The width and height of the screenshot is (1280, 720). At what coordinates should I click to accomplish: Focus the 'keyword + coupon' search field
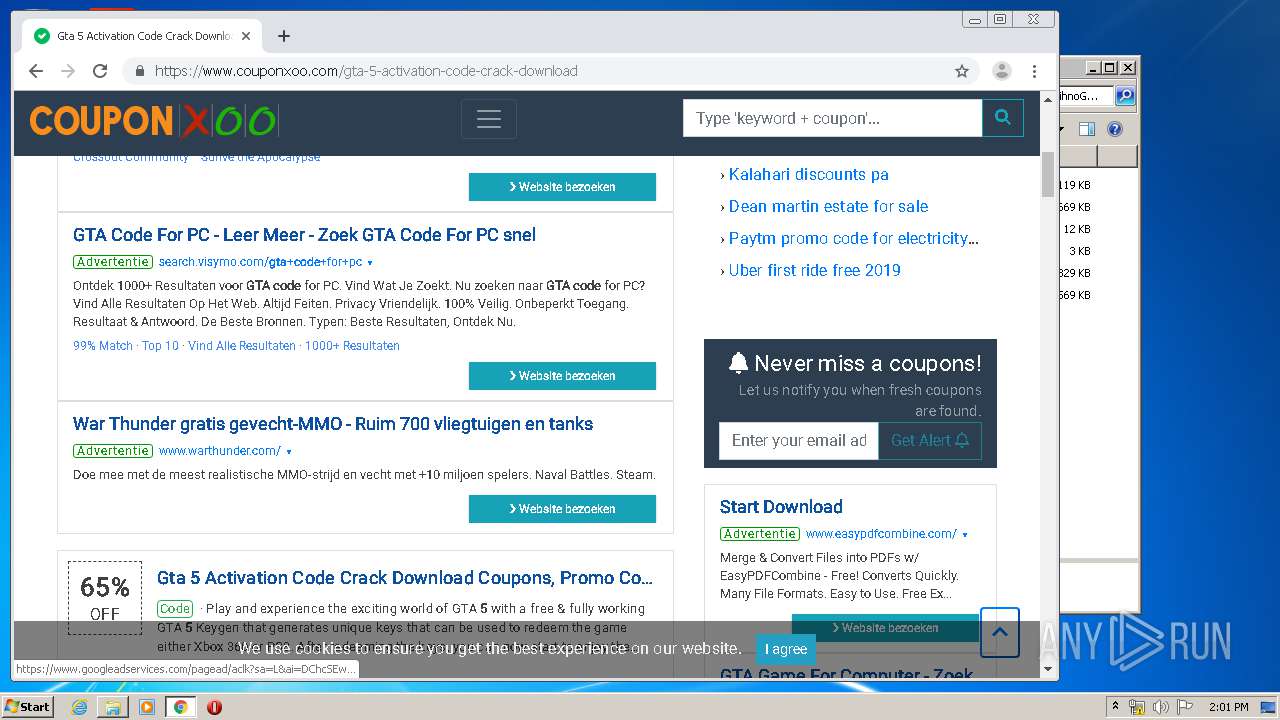[x=832, y=118]
